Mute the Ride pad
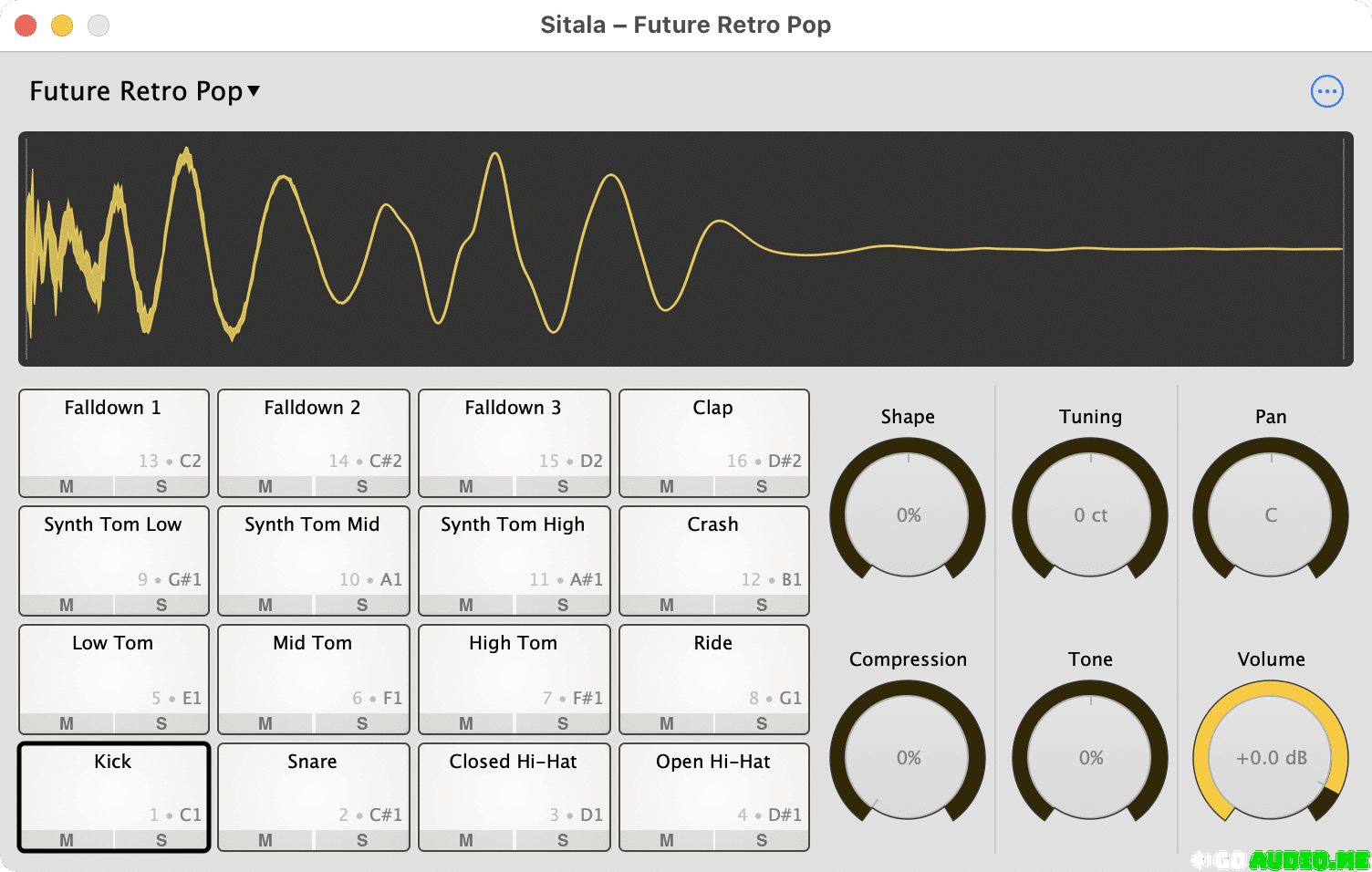This screenshot has height=872, width=1372. pos(667,723)
